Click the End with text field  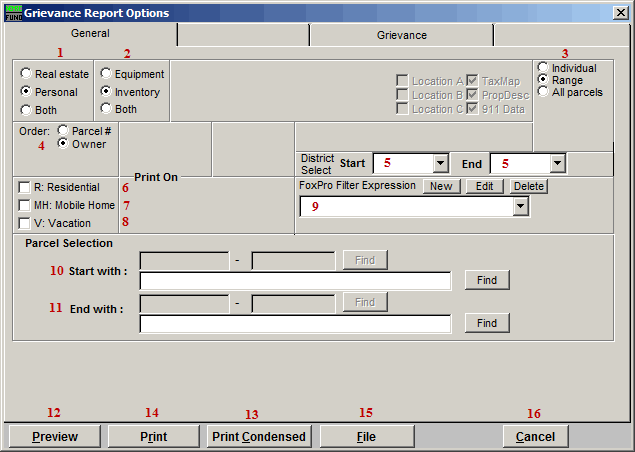[x=296, y=323]
